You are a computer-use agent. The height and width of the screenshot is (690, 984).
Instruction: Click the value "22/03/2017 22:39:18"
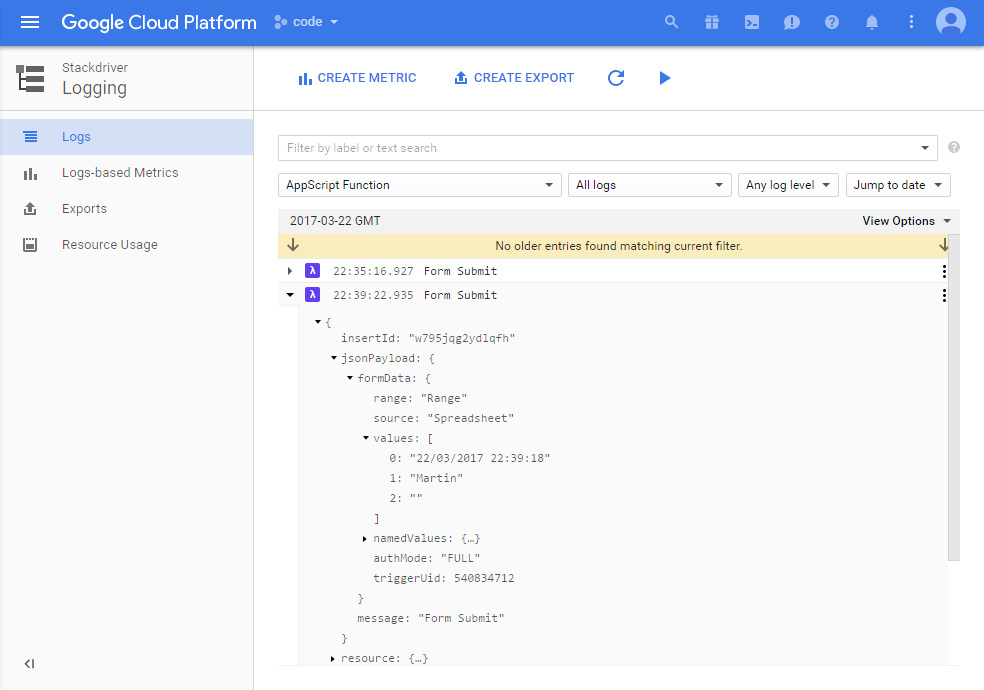[480, 459]
